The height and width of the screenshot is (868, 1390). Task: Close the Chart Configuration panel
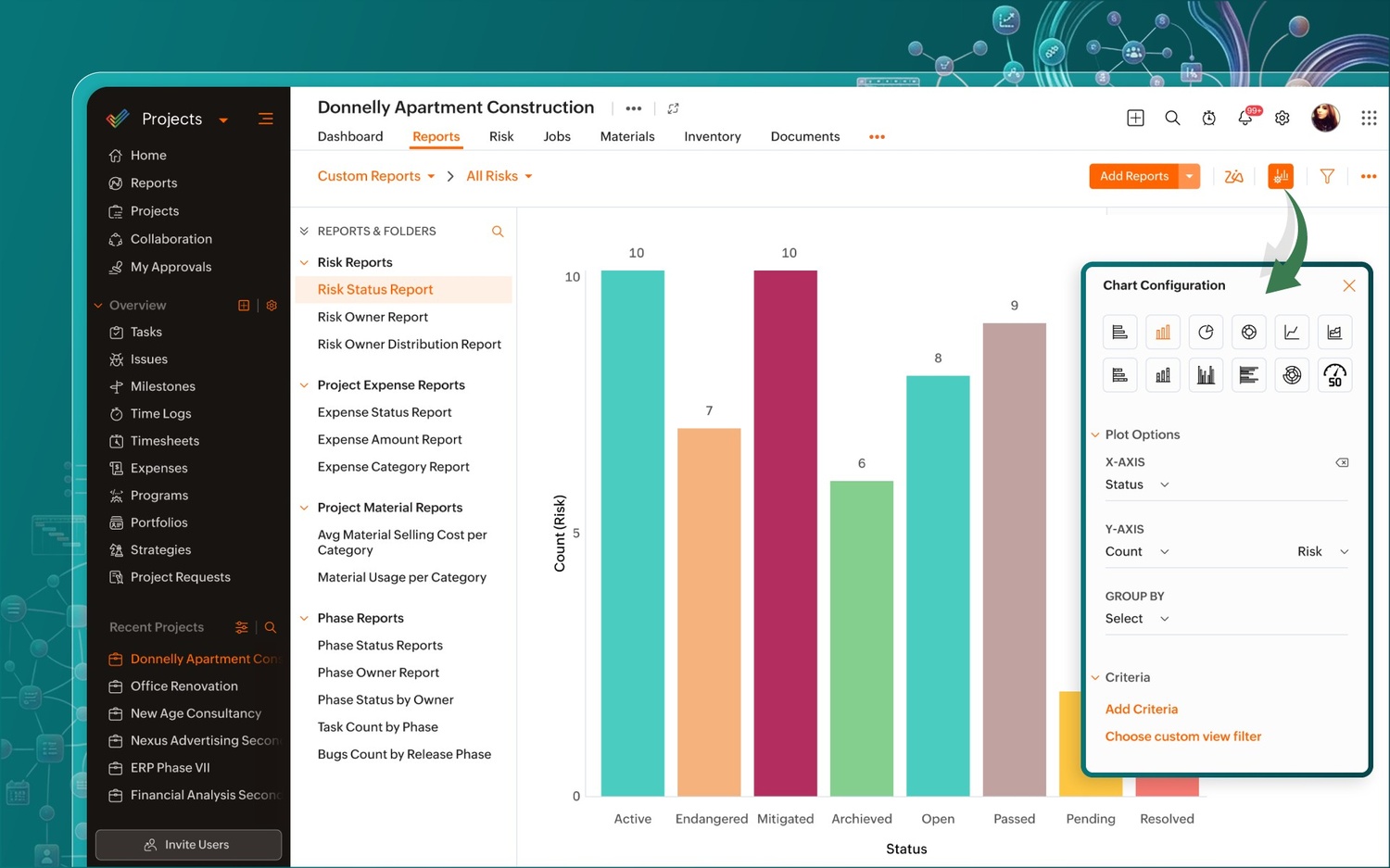point(1349,285)
